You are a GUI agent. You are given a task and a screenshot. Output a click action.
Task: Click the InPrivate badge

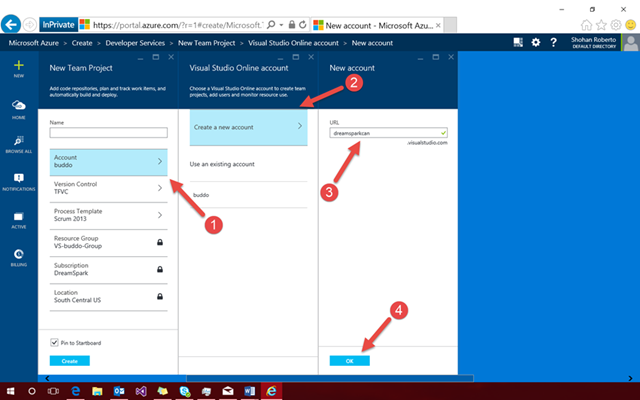click(58, 25)
